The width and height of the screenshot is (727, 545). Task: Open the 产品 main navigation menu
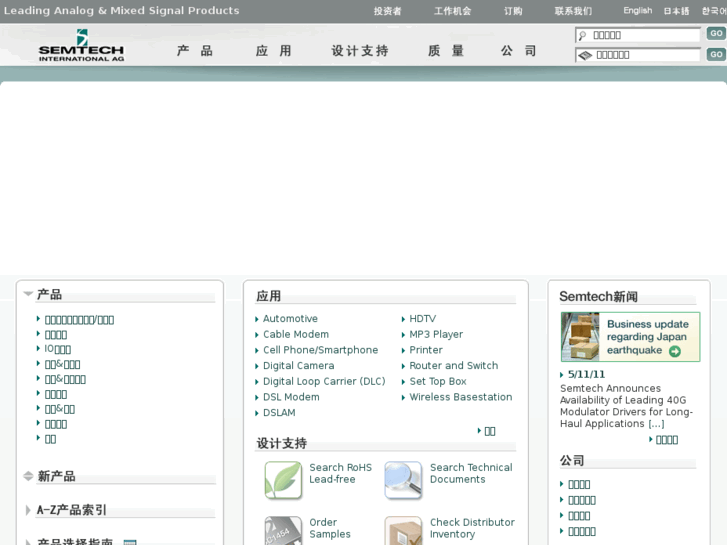195,51
